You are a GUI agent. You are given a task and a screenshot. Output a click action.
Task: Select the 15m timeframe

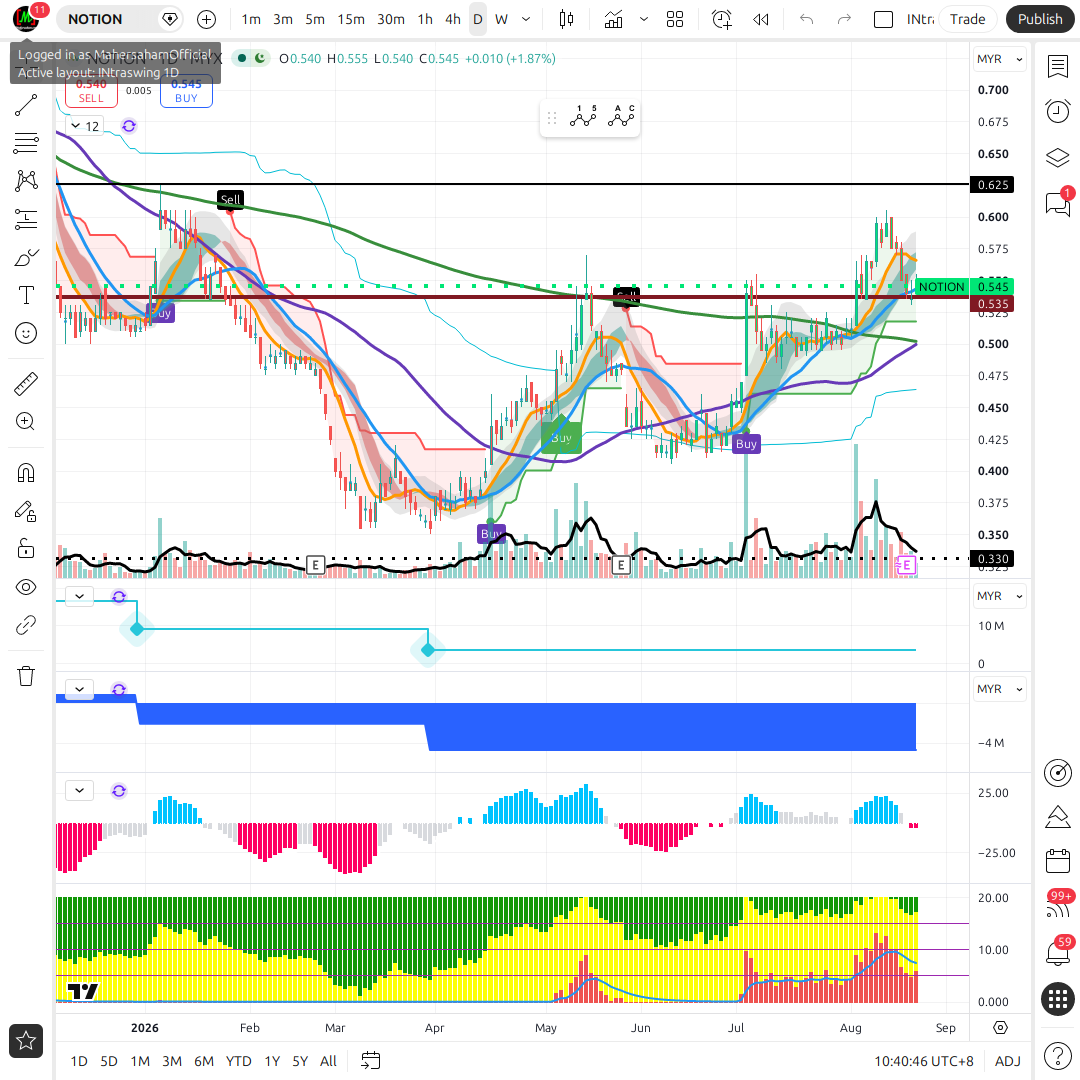tap(351, 19)
